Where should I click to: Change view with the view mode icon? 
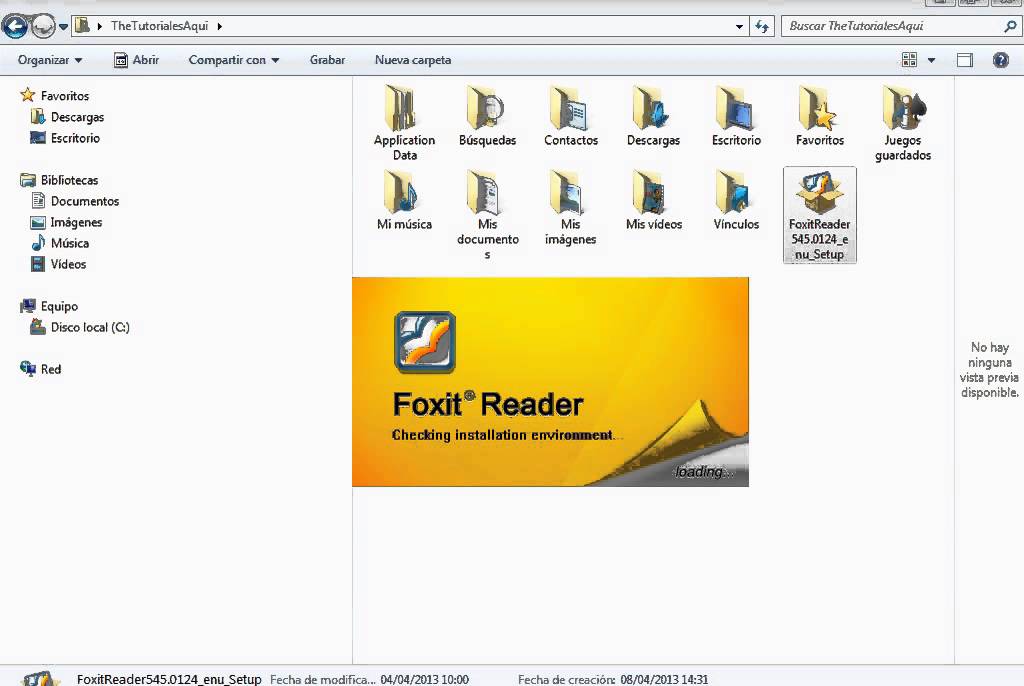(909, 60)
